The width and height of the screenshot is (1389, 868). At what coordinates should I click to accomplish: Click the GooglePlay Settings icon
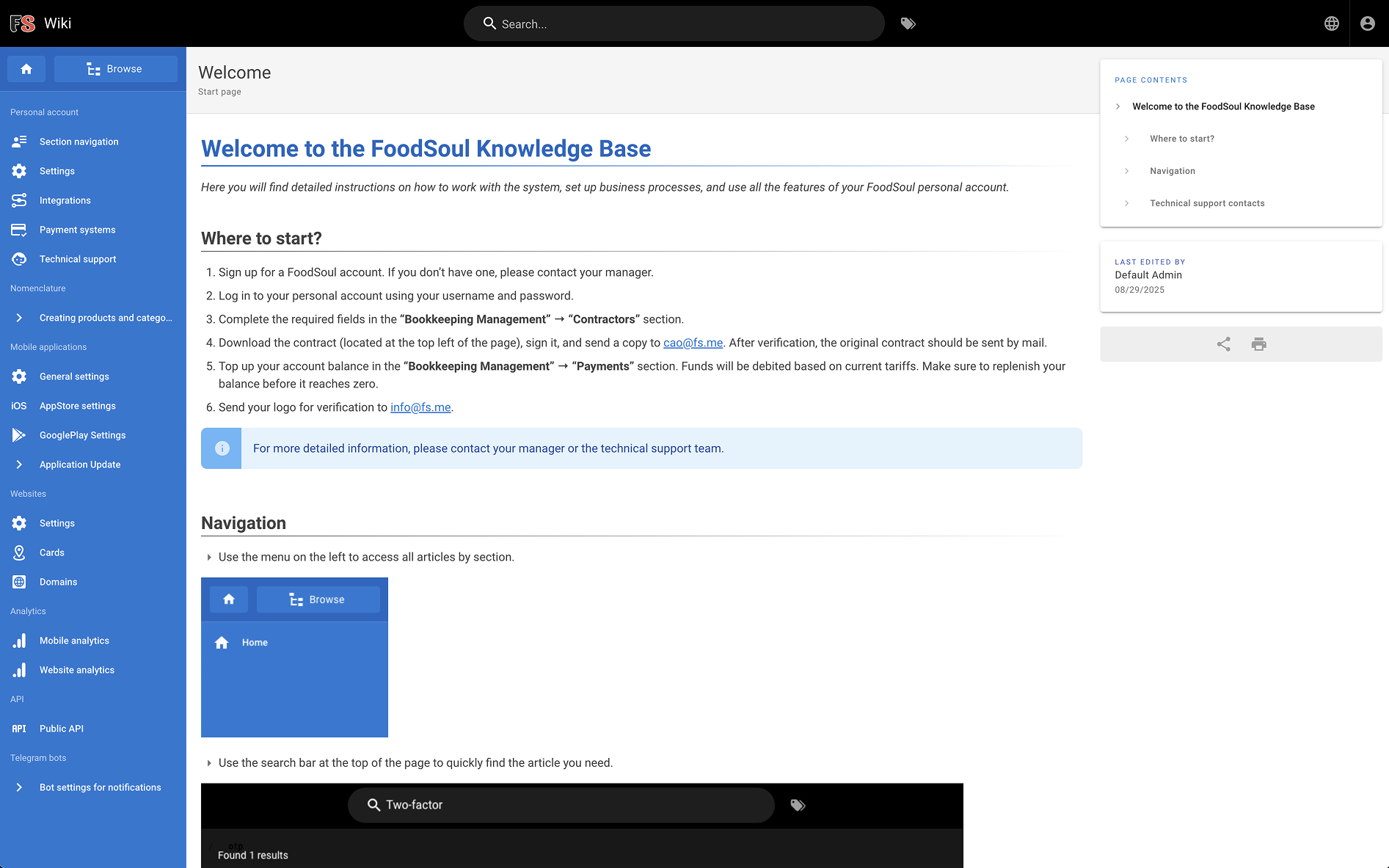19,435
